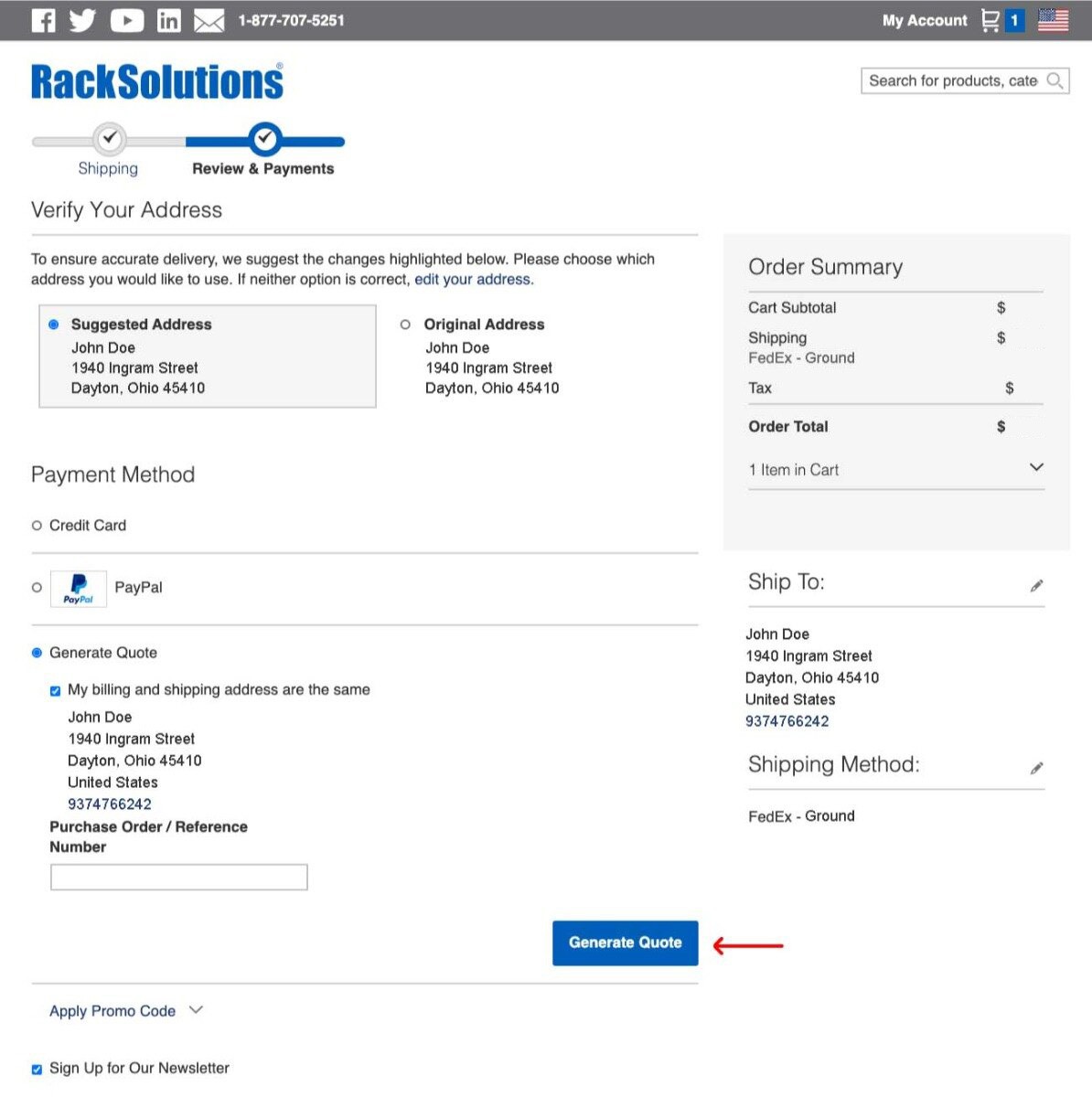Choose Credit Card payment method
The height and width of the screenshot is (1097, 1092).
(37, 526)
